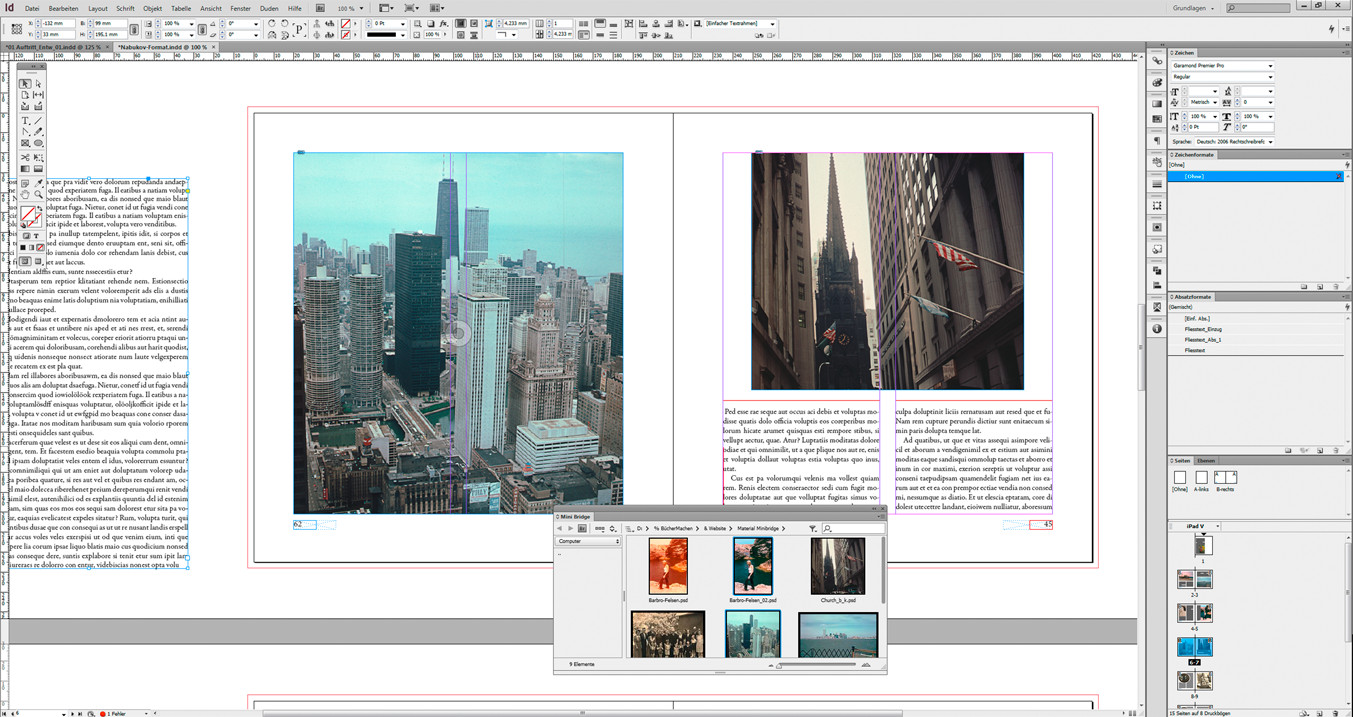This screenshot has width=1353, height=717.
Task: Select the Direct Selection tool
Action: tap(38, 84)
